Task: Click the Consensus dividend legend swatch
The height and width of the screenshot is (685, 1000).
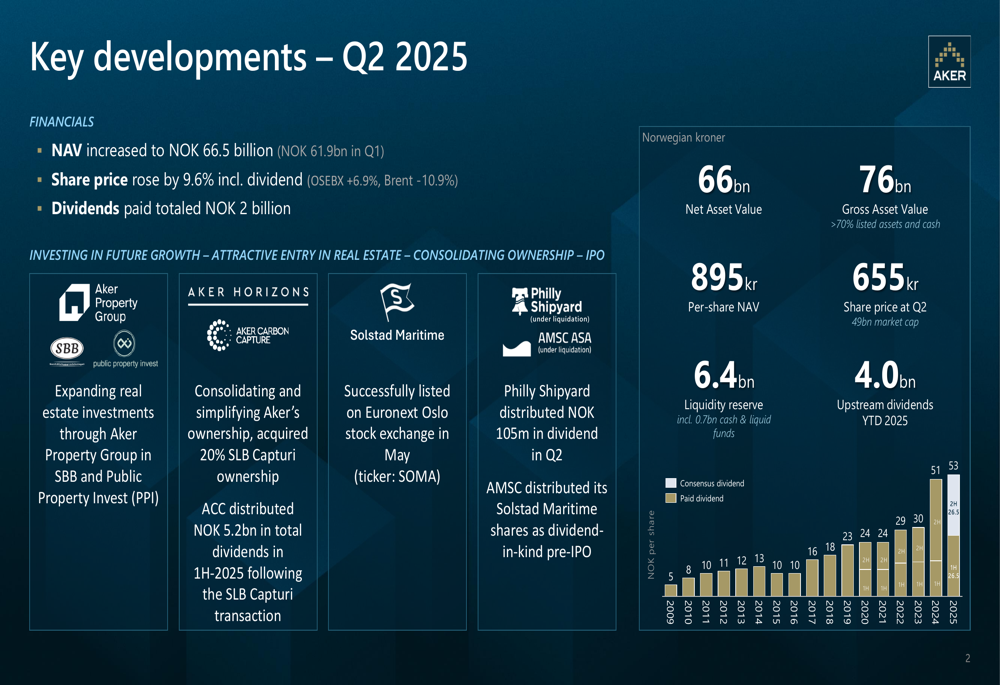Action: (x=671, y=483)
